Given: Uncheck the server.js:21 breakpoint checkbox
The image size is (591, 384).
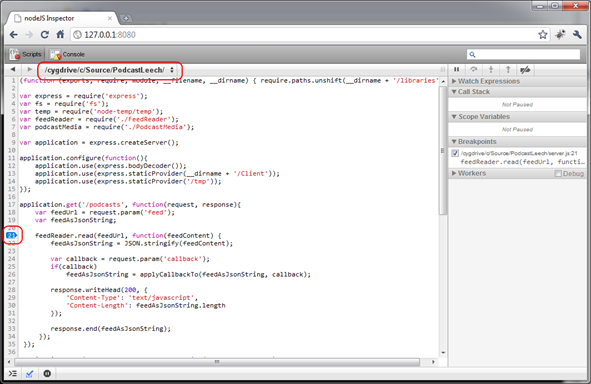Looking at the screenshot, I should (455, 153).
